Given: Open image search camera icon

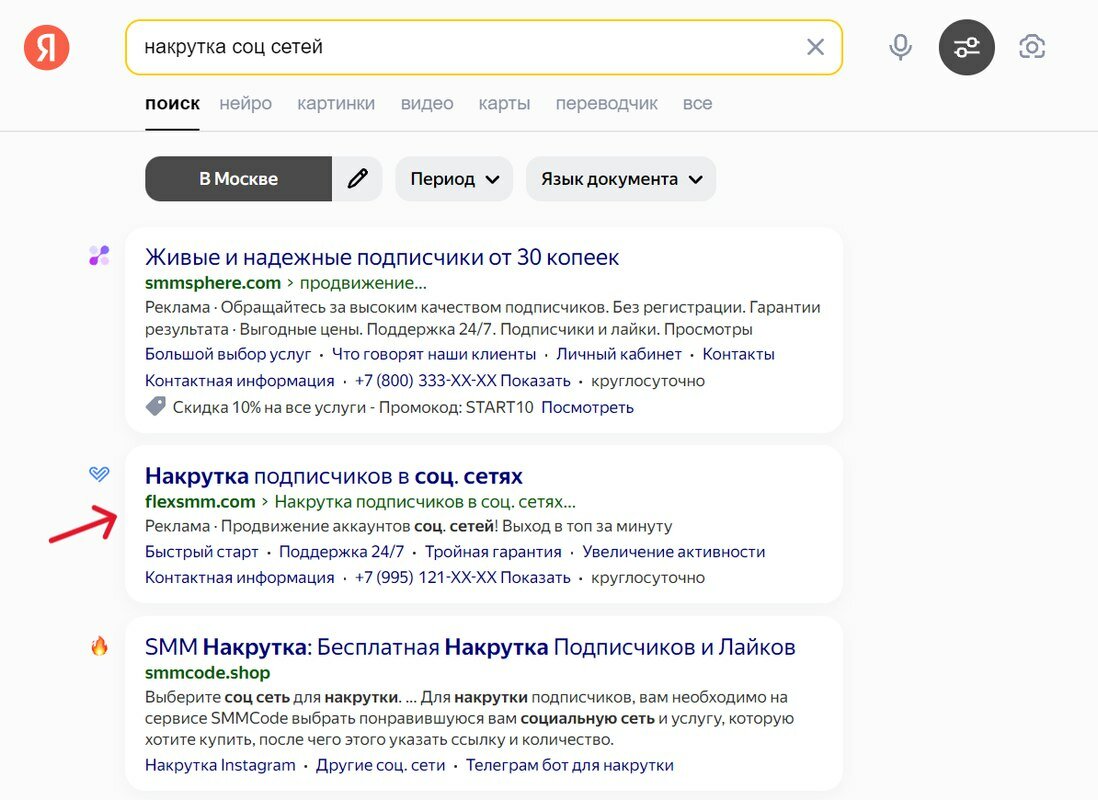Looking at the screenshot, I should point(1032,47).
